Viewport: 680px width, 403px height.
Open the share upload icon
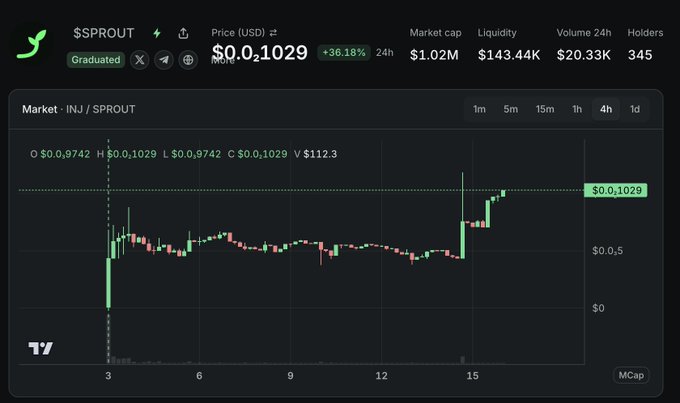(183, 33)
